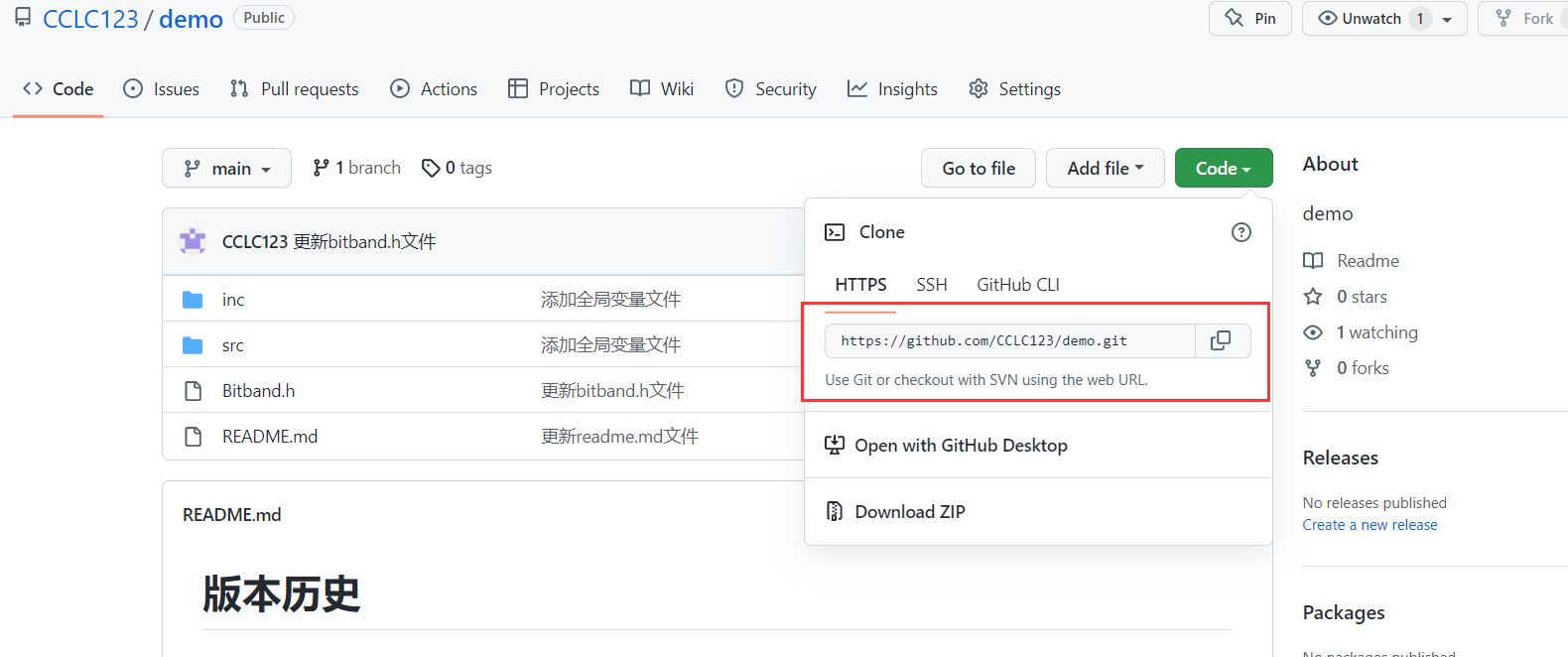Open the clone help question icon
The width and height of the screenshot is (1568, 657).
coord(1241,232)
